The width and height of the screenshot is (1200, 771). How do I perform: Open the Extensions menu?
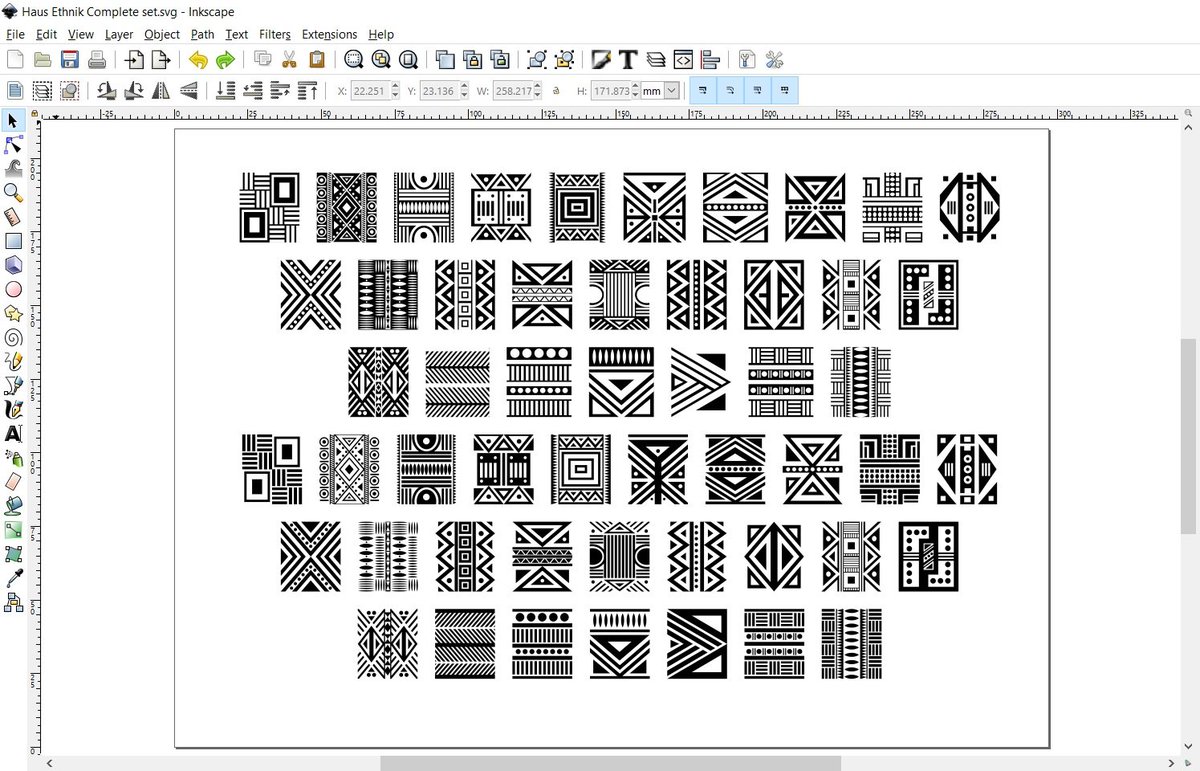point(329,34)
